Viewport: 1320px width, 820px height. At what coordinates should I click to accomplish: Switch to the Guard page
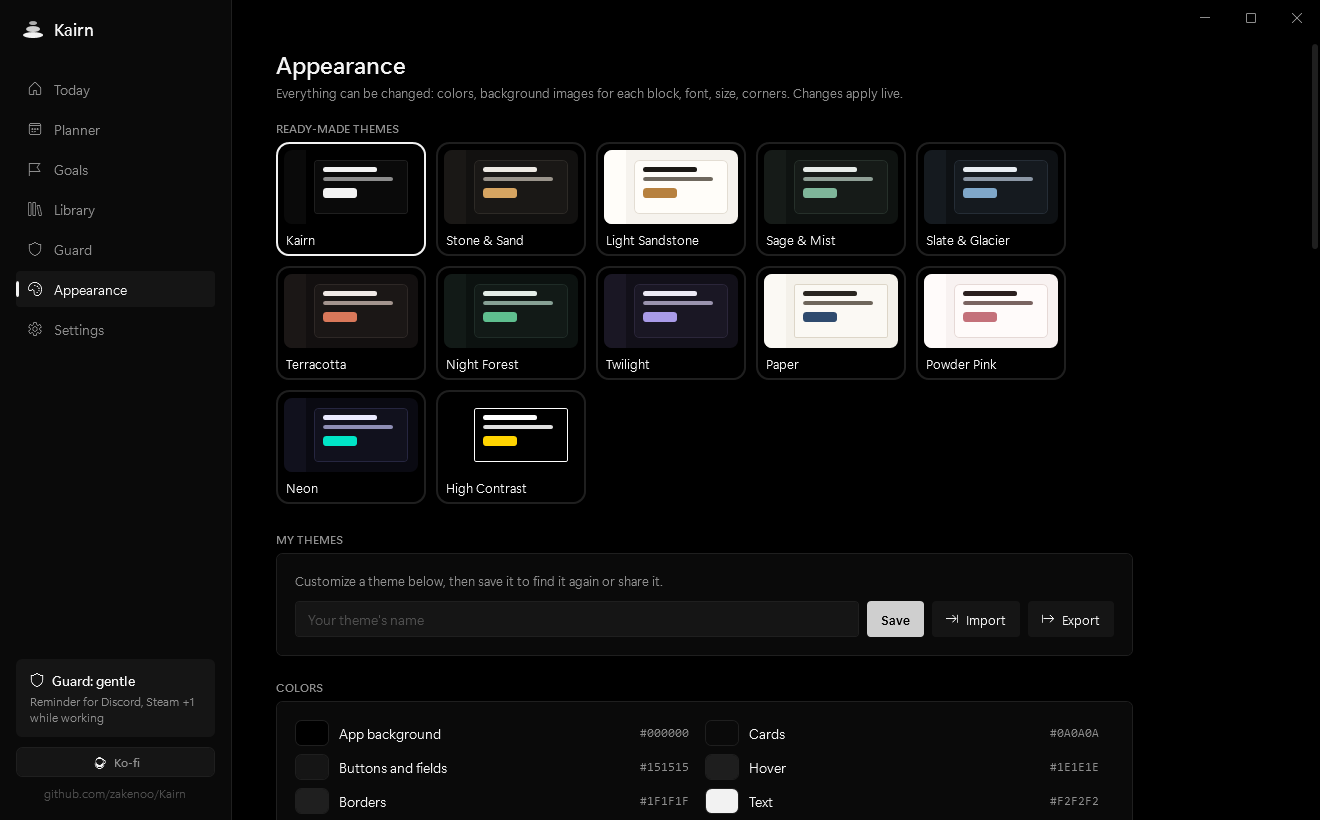click(115, 250)
